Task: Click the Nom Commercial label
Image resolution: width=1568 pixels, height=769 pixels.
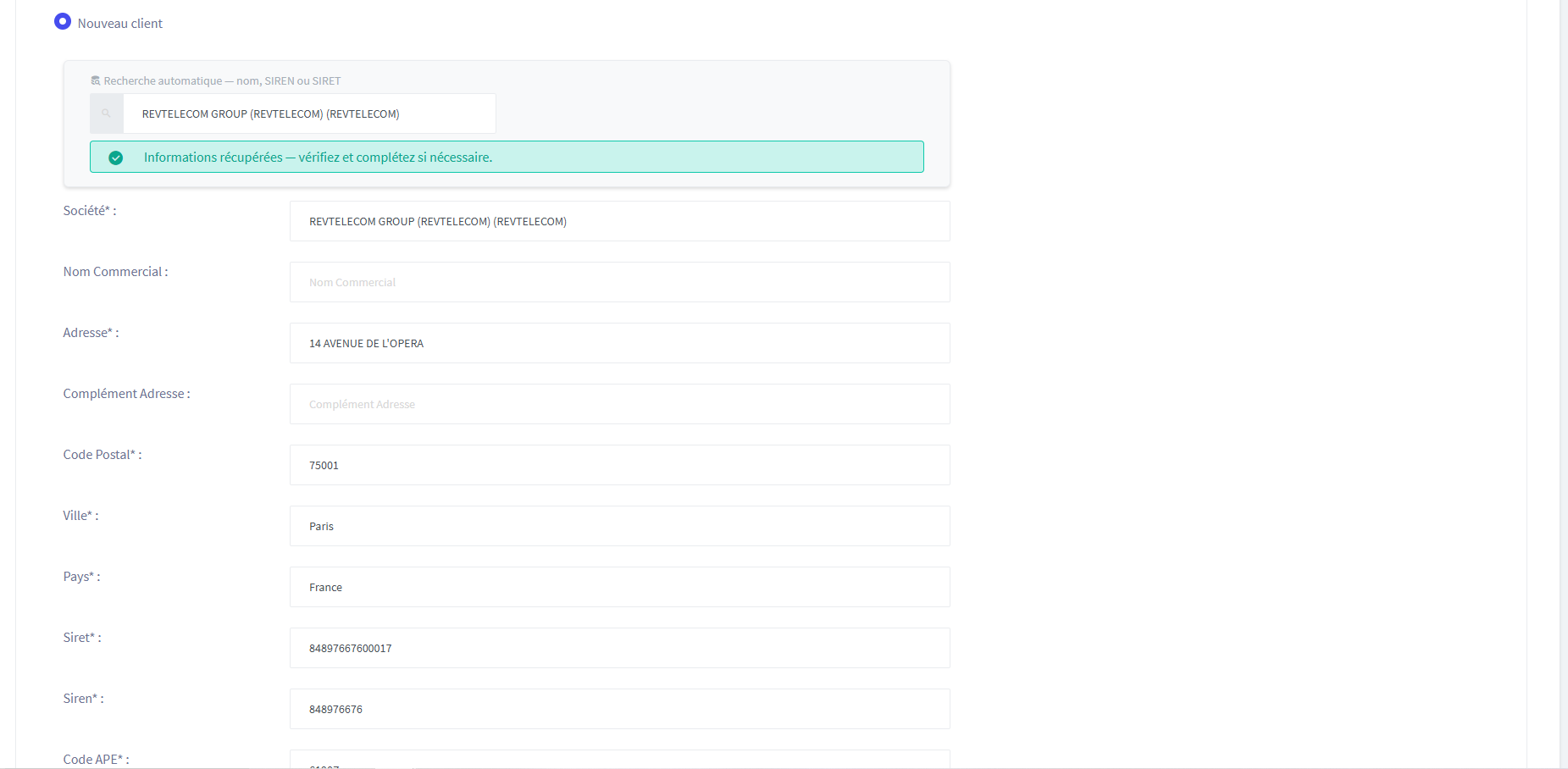Action: (x=115, y=272)
